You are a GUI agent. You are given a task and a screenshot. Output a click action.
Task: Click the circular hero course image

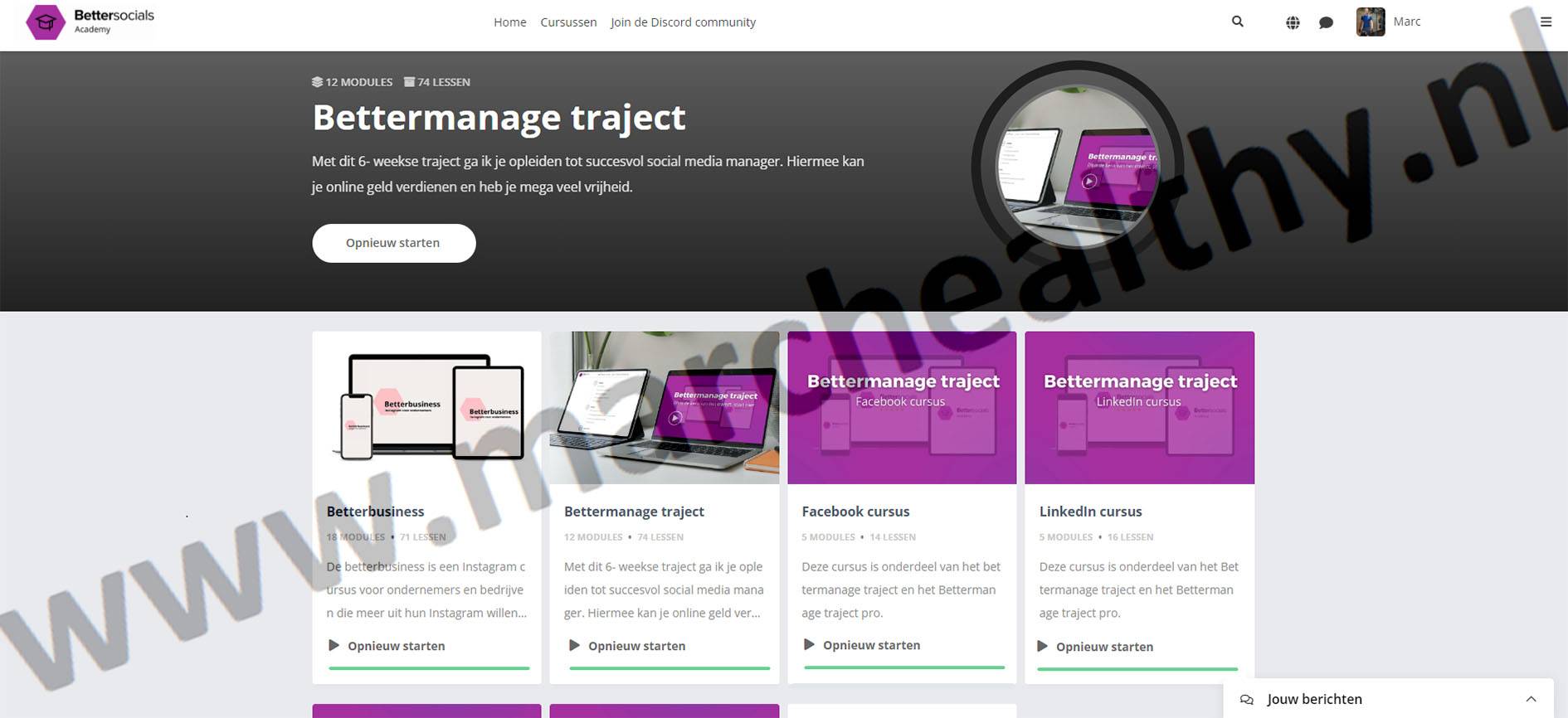coord(1077,167)
